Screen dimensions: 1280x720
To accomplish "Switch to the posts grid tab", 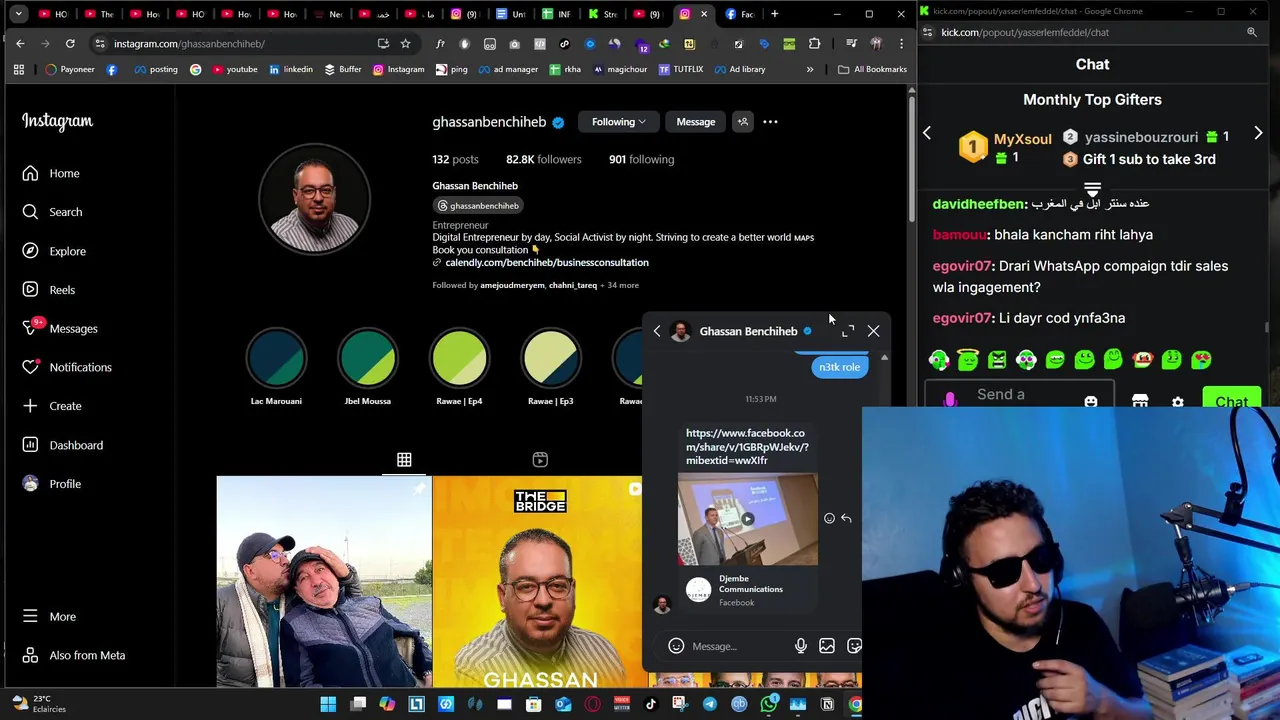I will point(404,460).
